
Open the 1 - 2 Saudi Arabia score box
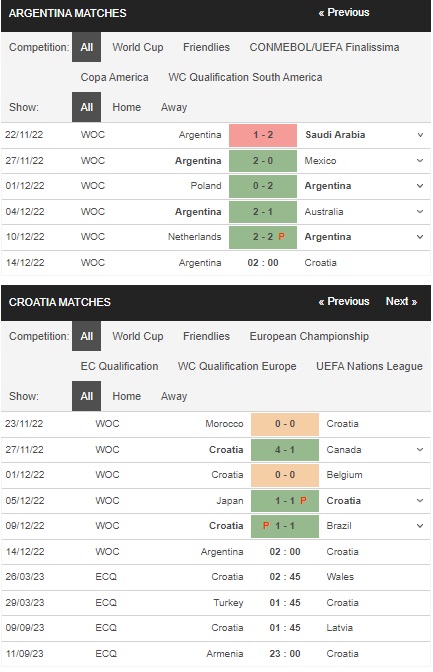tap(263, 135)
